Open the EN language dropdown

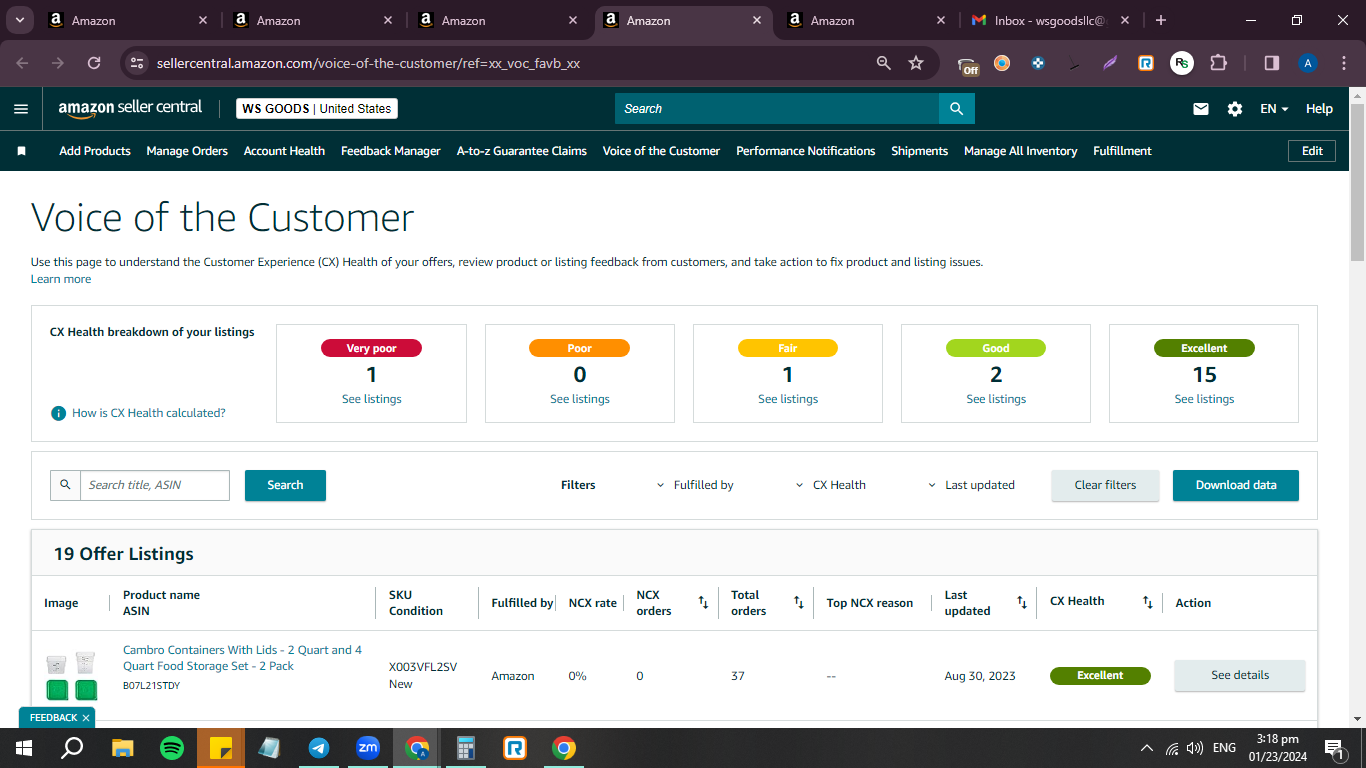[1274, 109]
